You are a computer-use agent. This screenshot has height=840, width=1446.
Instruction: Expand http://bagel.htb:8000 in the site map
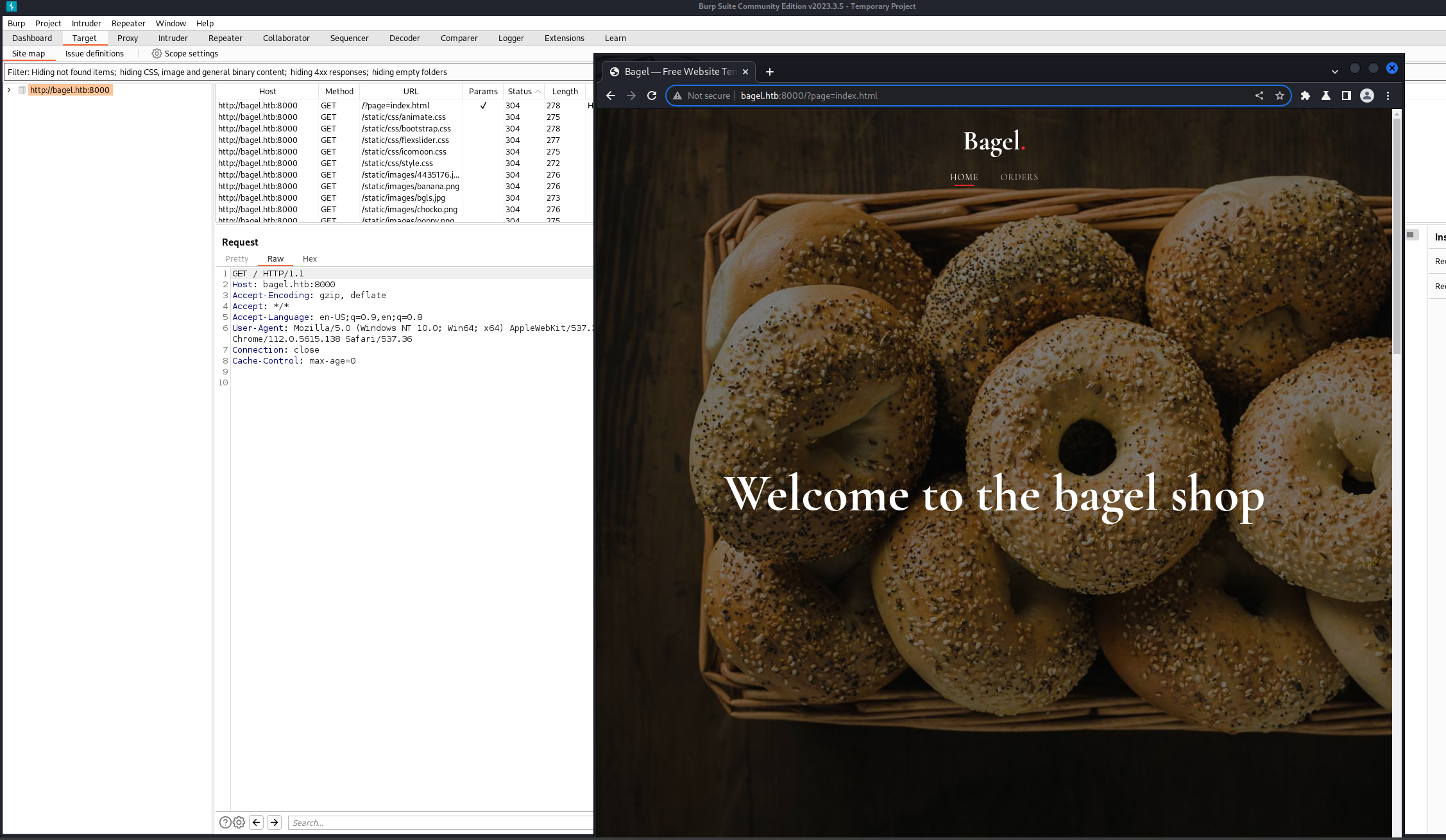(x=8, y=90)
